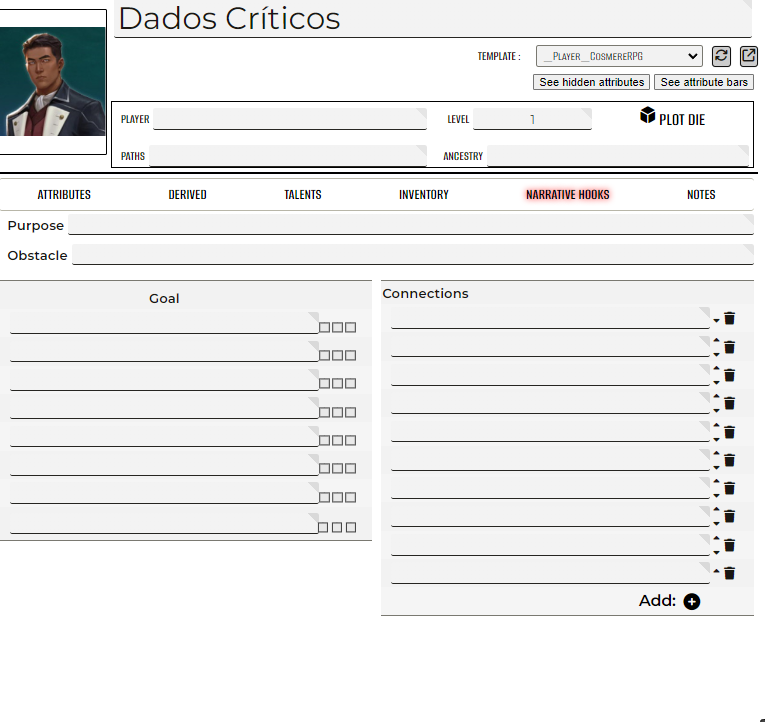Tick the second checkbox of the first goal
The image size is (765, 722).
pyautogui.click(x=337, y=327)
